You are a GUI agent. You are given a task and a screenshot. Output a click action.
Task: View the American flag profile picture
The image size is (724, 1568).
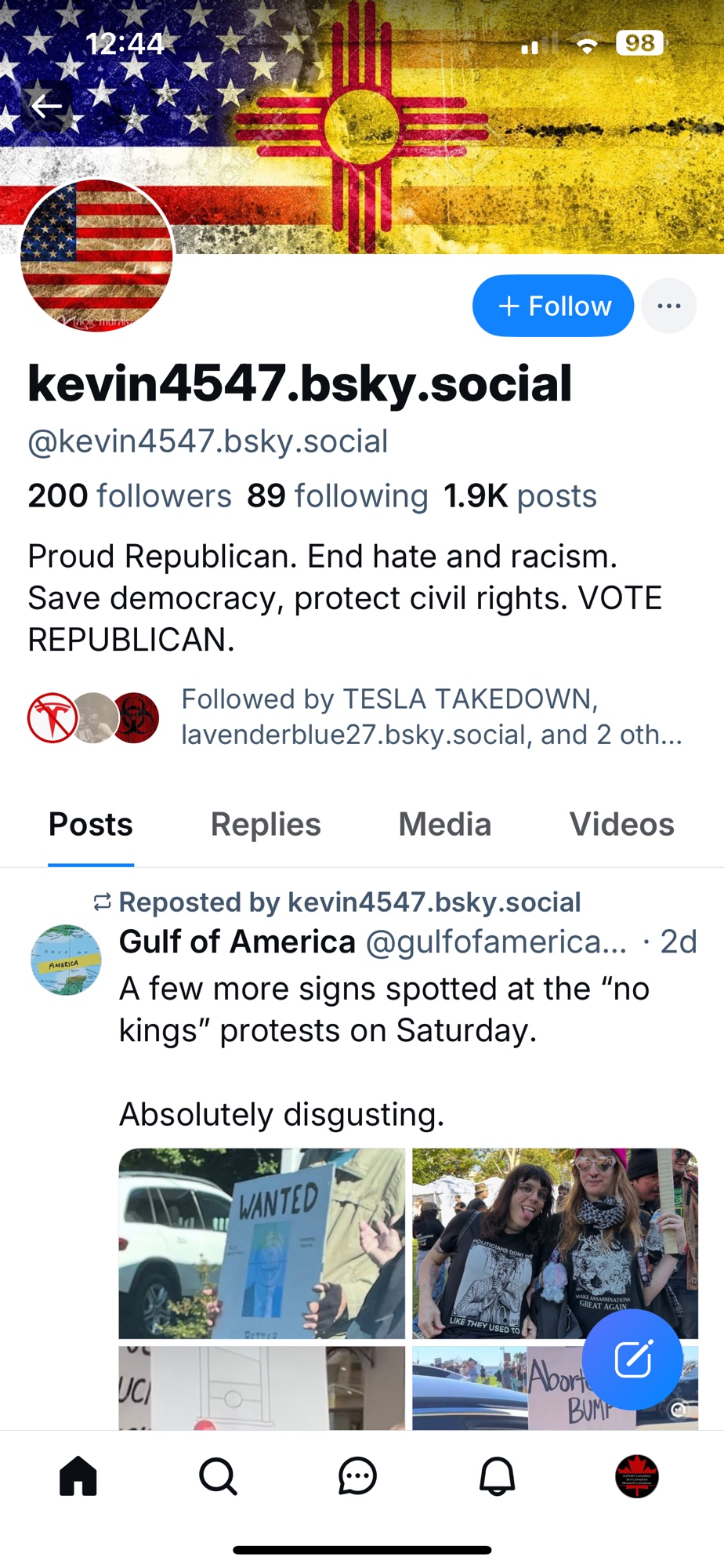(x=96, y=256)
